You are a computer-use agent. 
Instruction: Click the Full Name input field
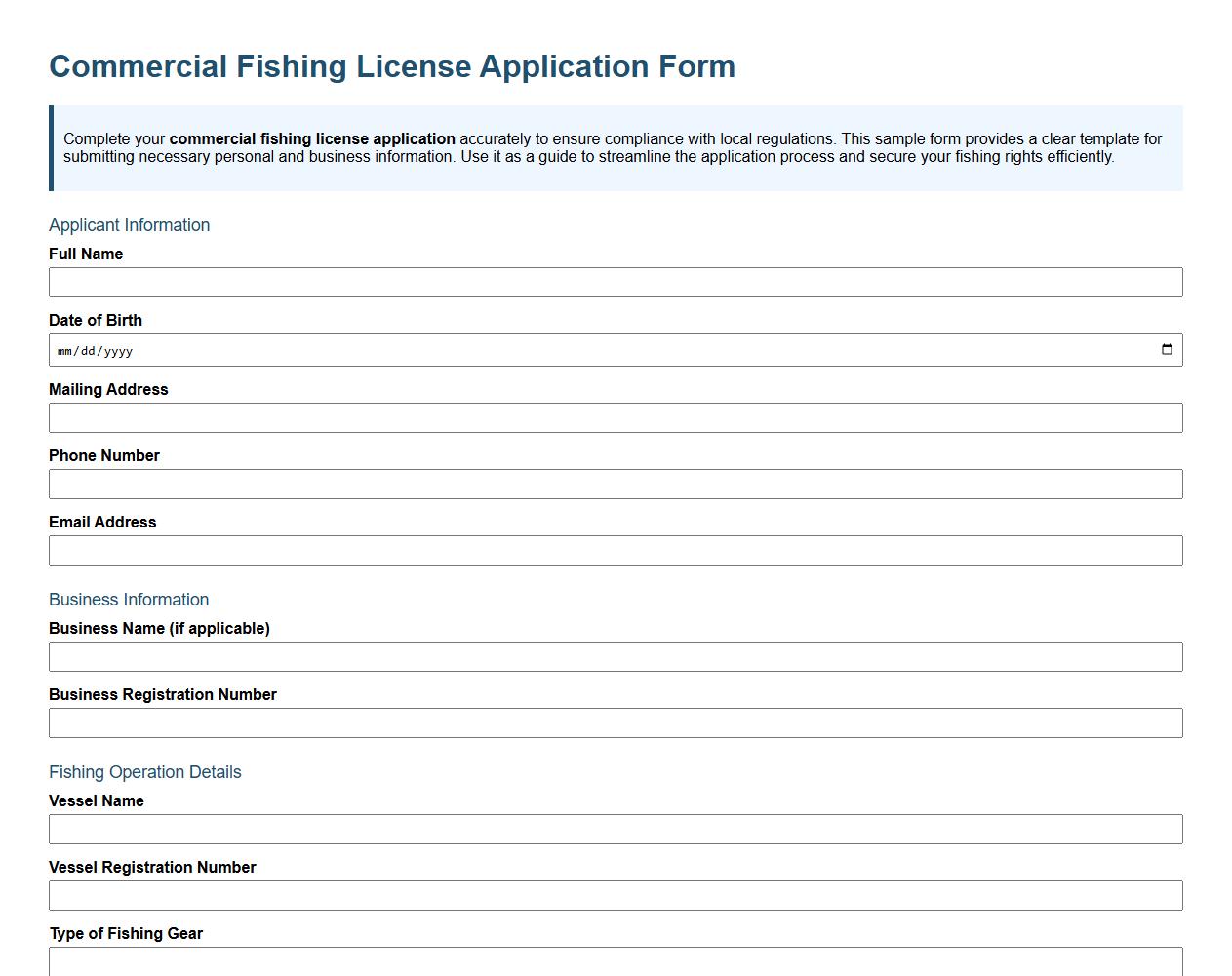tap(615, 282)
